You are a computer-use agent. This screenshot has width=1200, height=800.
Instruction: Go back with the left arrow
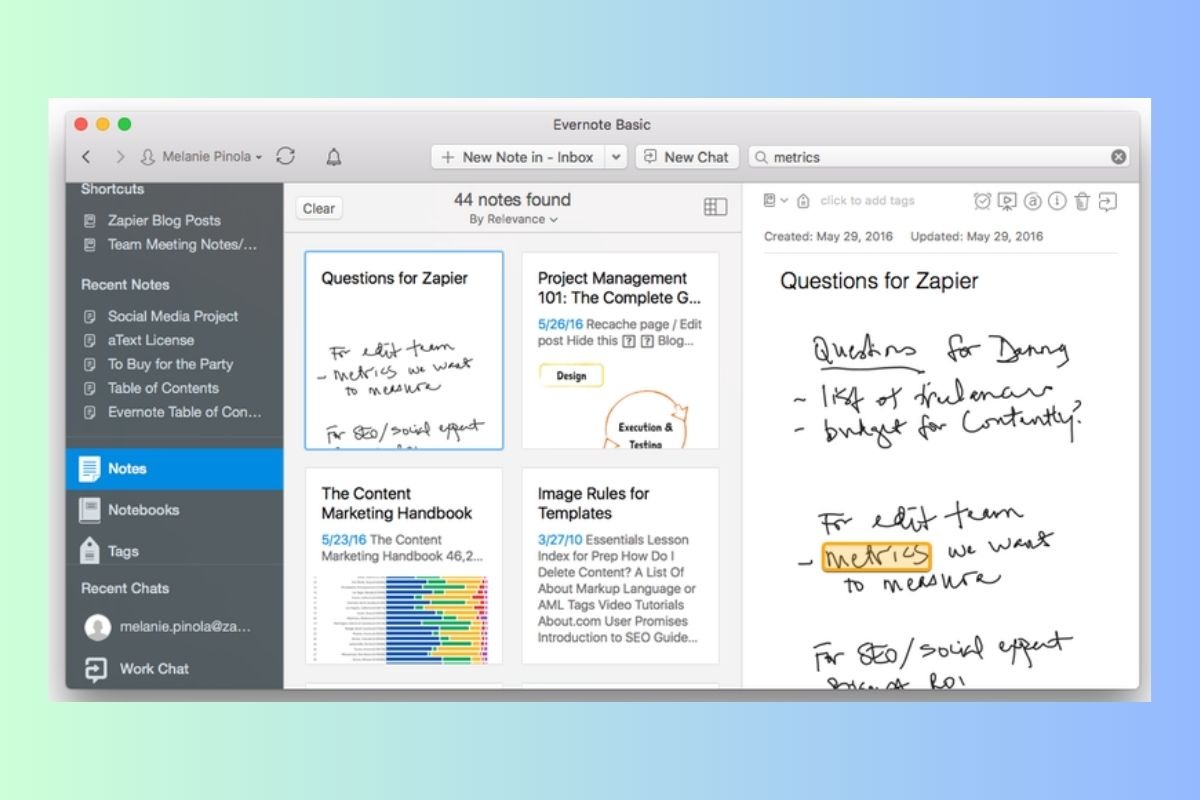87,157
